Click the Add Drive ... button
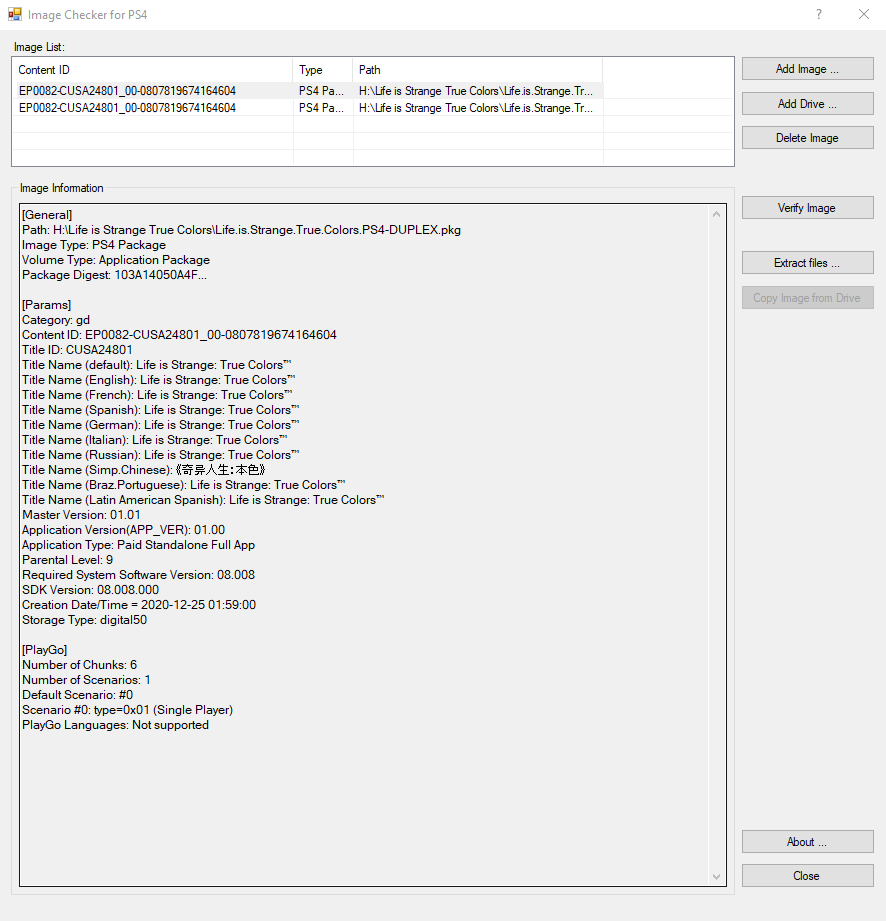 click(x=807, y=103)
